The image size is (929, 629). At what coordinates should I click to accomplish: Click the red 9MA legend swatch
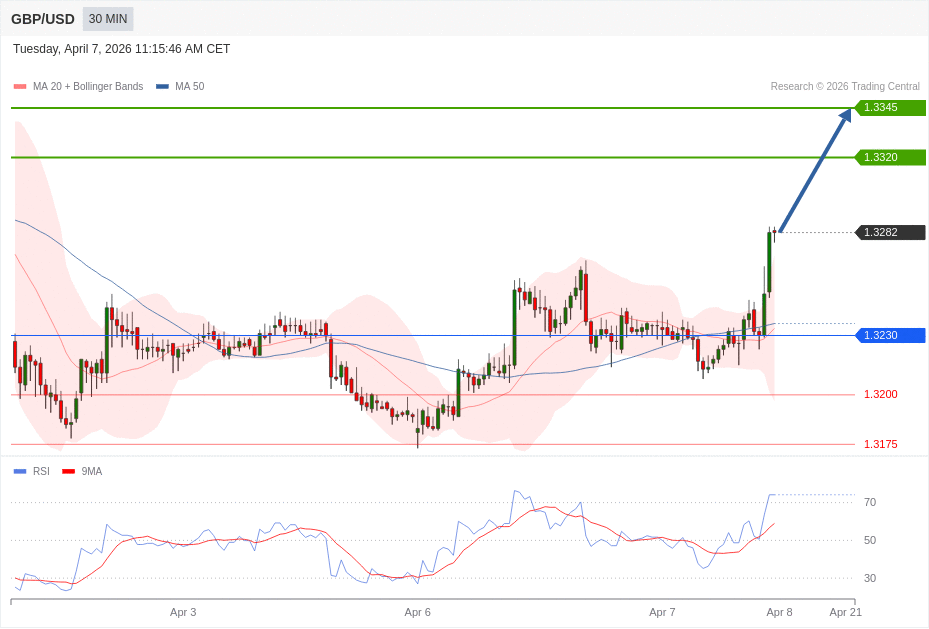coord(68,472)
